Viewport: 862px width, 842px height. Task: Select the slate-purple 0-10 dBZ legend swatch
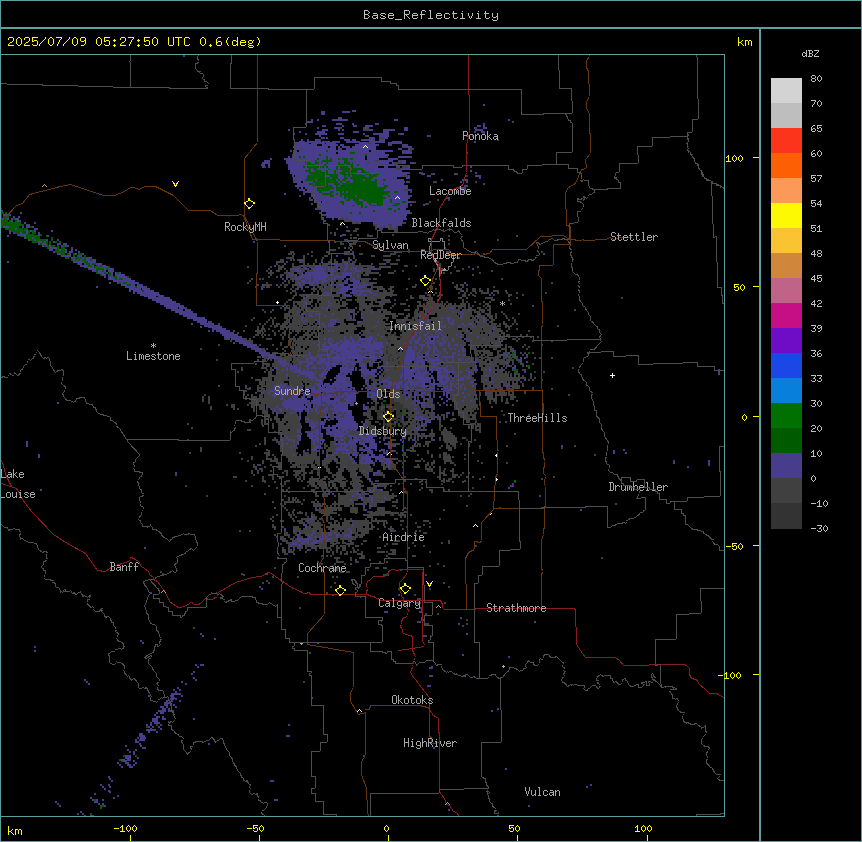coord(786,466)
